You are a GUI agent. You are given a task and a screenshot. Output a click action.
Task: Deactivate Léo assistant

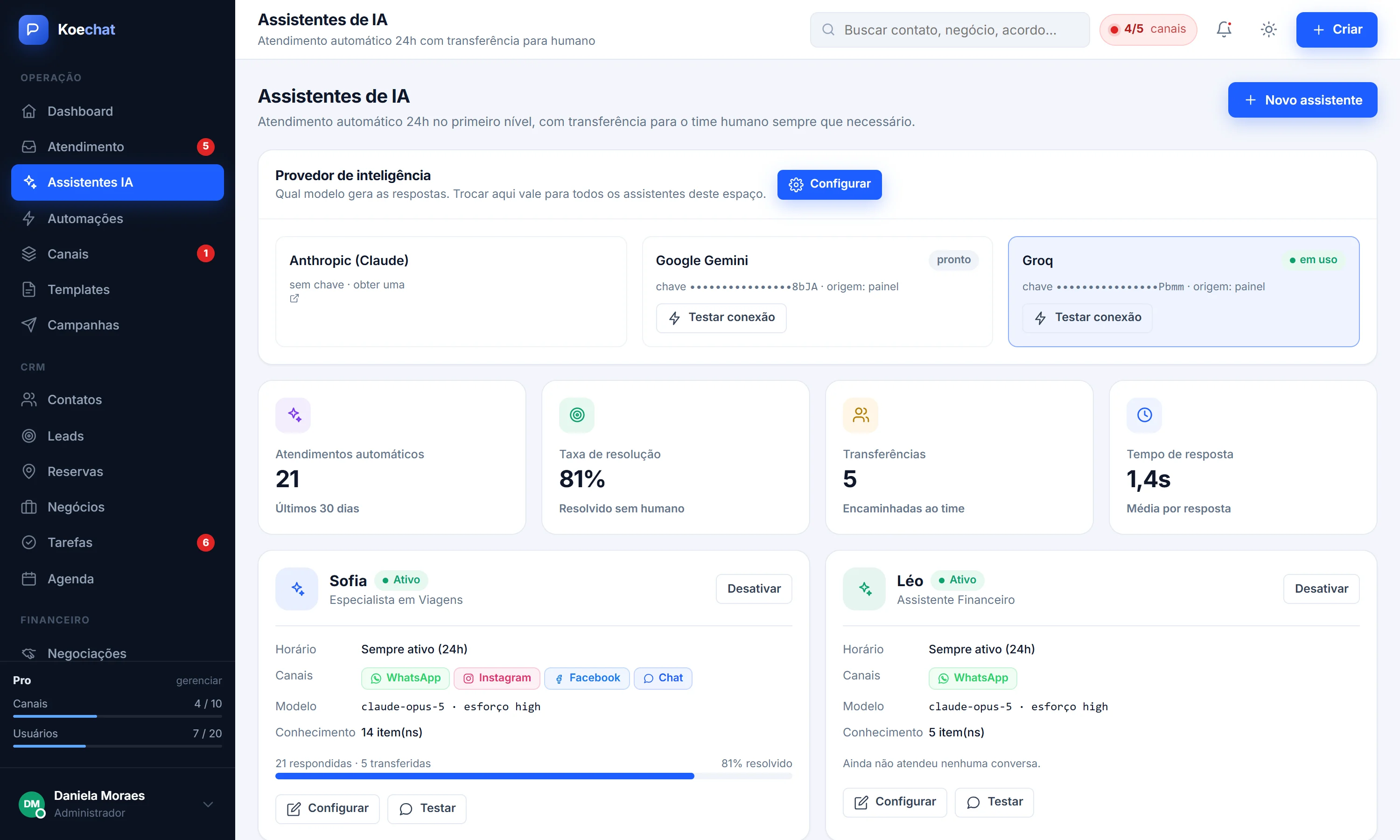[x=1321, y=588]
